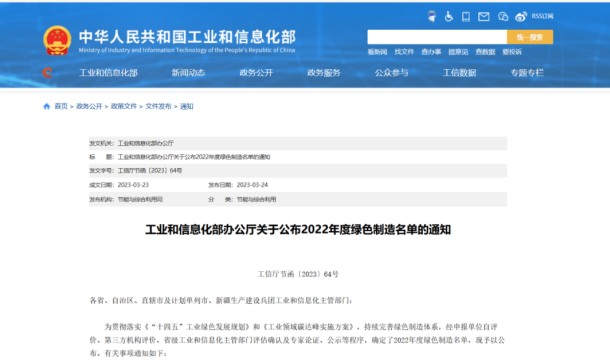Click the salutation line starting 各省、自治区
Image resolution: width=610 pixels, height=360 pixels.
pos(221,300)
